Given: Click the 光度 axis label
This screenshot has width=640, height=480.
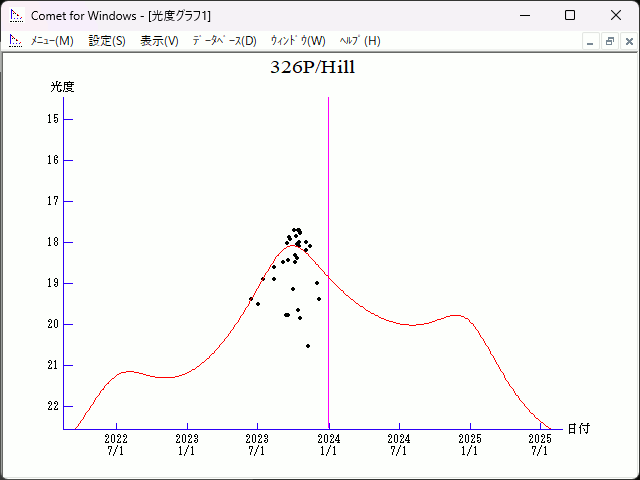Looking at the screenshot, I should pyautogui.click(x=63, y=87).
